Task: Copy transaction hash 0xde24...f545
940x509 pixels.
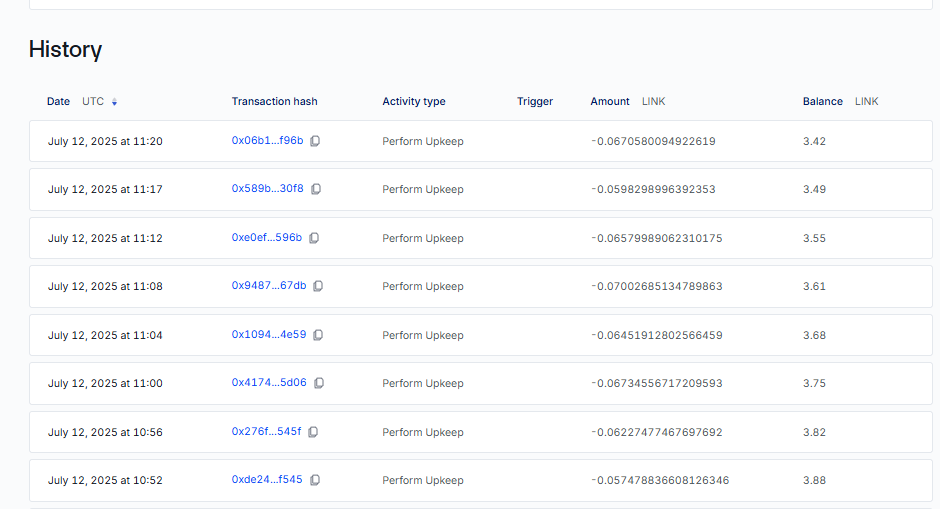Action: 315,480
